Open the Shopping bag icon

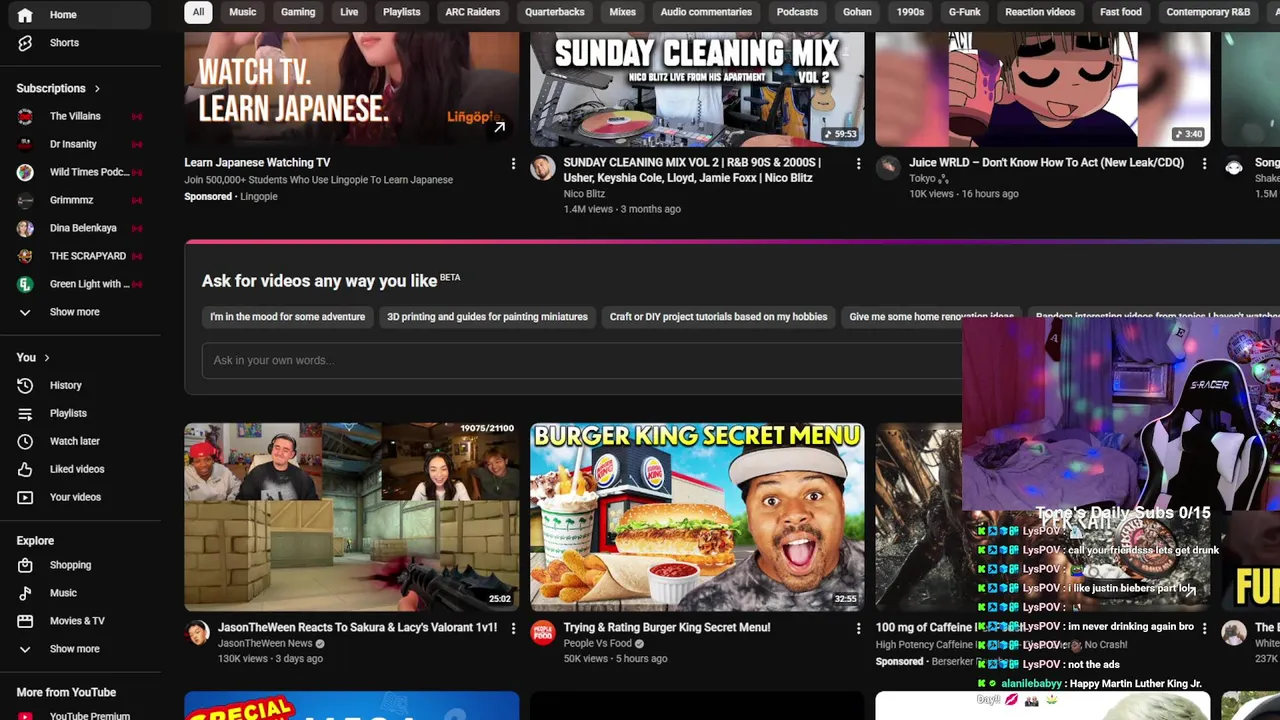coord(25,565)
